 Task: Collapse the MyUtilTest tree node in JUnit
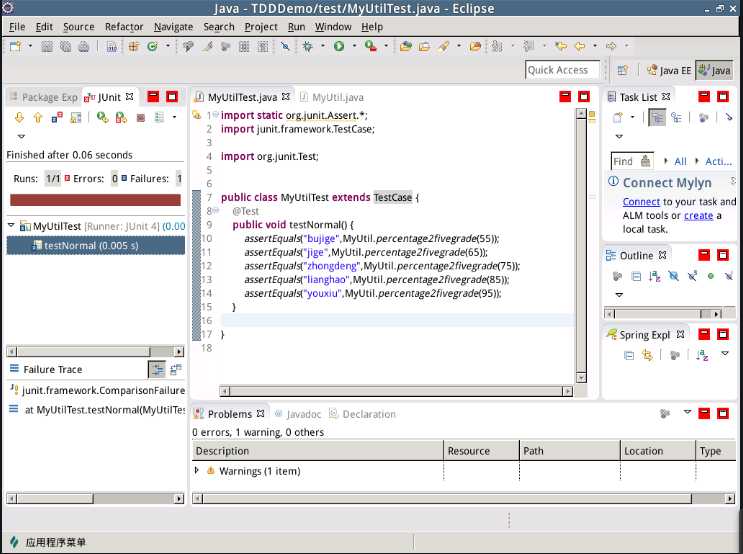(11, 226)
